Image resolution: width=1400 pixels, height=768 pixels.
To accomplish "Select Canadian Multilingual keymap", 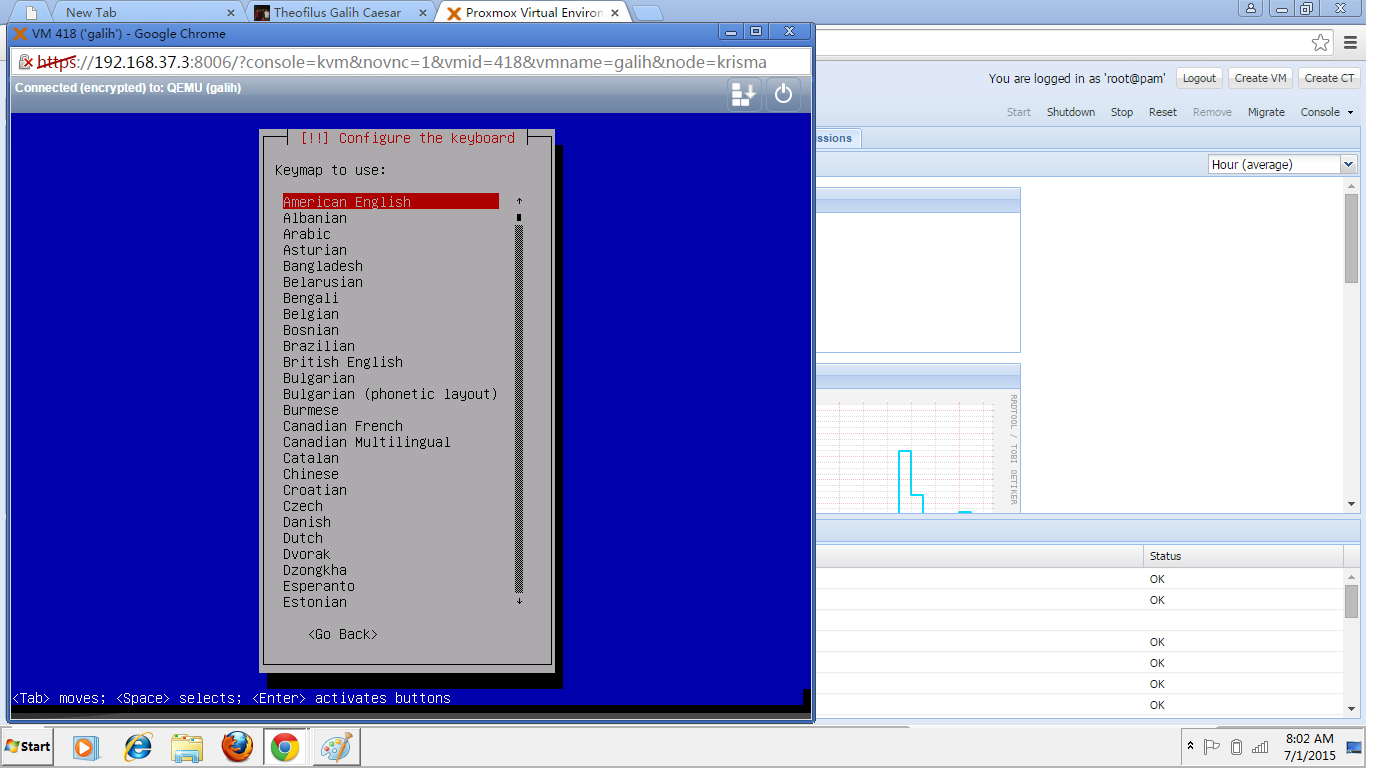I will (367, 442).
